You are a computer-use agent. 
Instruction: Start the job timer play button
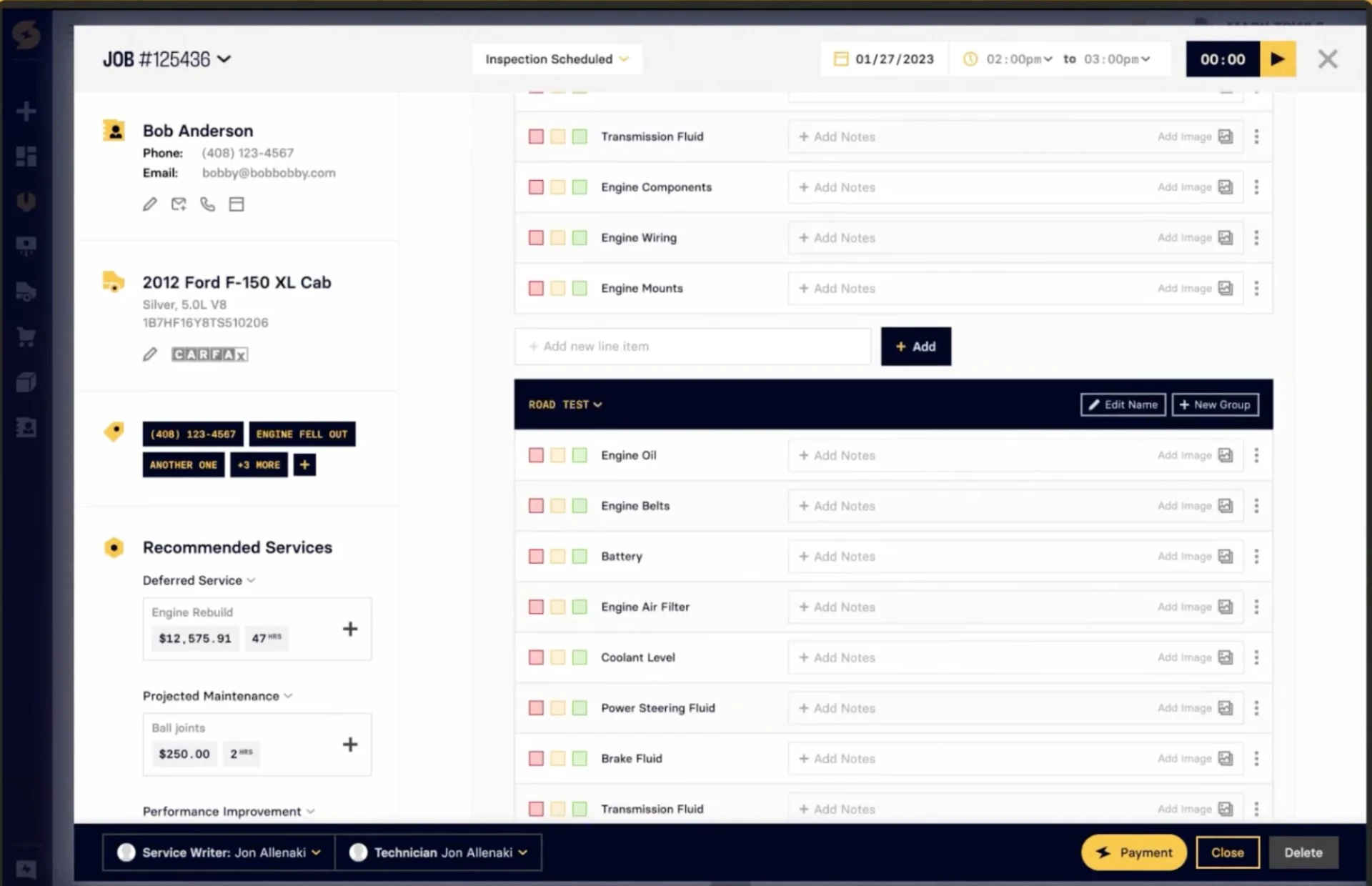[x=1278, y=59]
